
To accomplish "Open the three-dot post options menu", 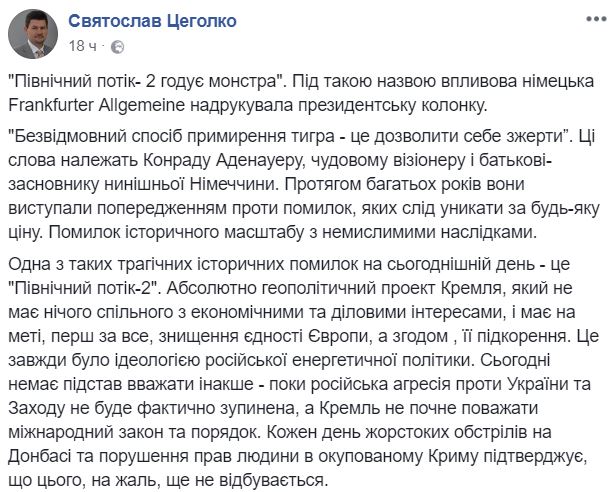I will (x=596, y=19).
